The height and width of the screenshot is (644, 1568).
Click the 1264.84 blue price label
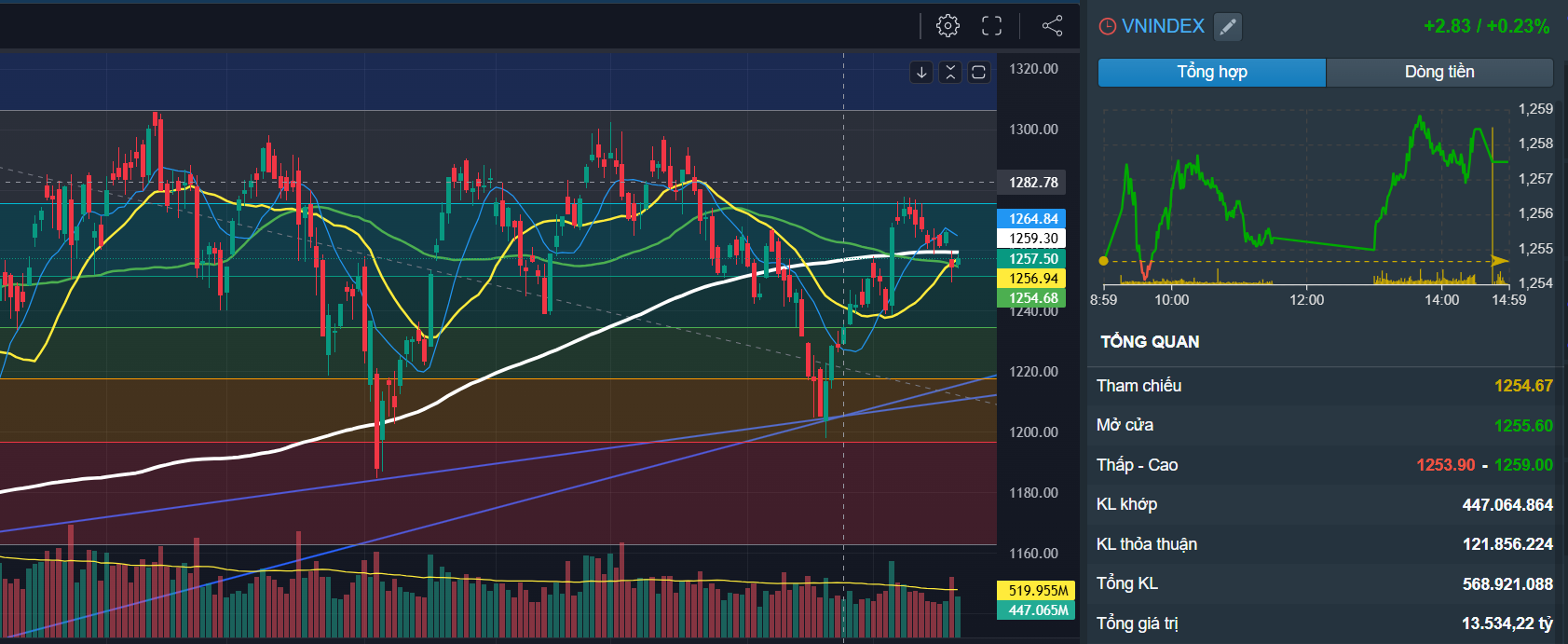[1033, 219]
